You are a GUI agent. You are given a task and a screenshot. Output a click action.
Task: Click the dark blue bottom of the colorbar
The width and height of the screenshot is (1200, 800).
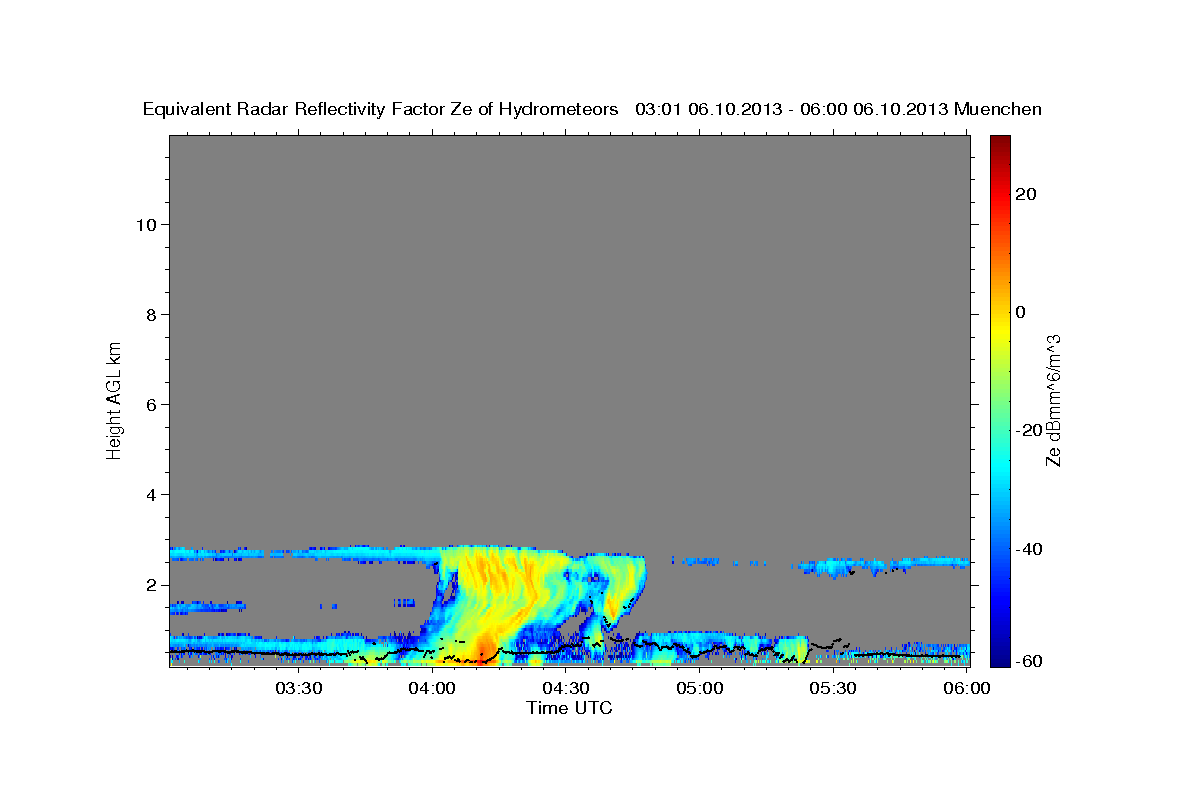click(x=1000, y=658)
